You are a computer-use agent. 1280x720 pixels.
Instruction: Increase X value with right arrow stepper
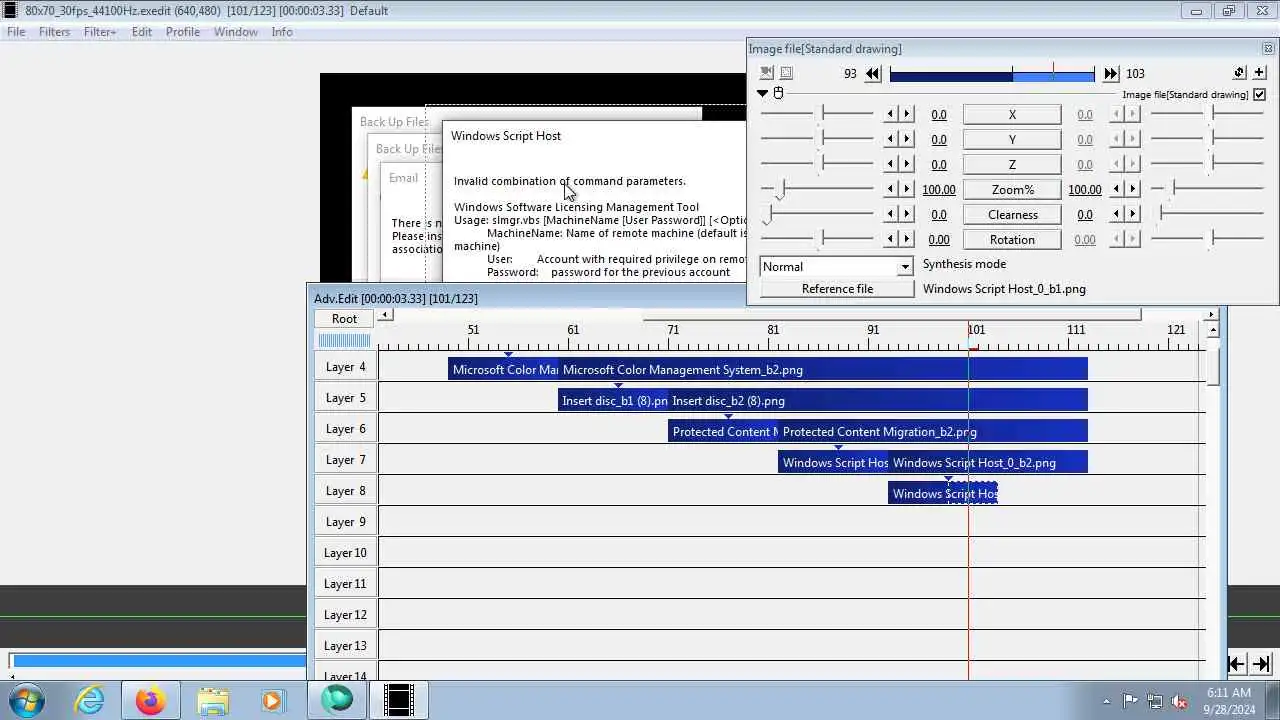pyautogui.click(x=907, y=114)
